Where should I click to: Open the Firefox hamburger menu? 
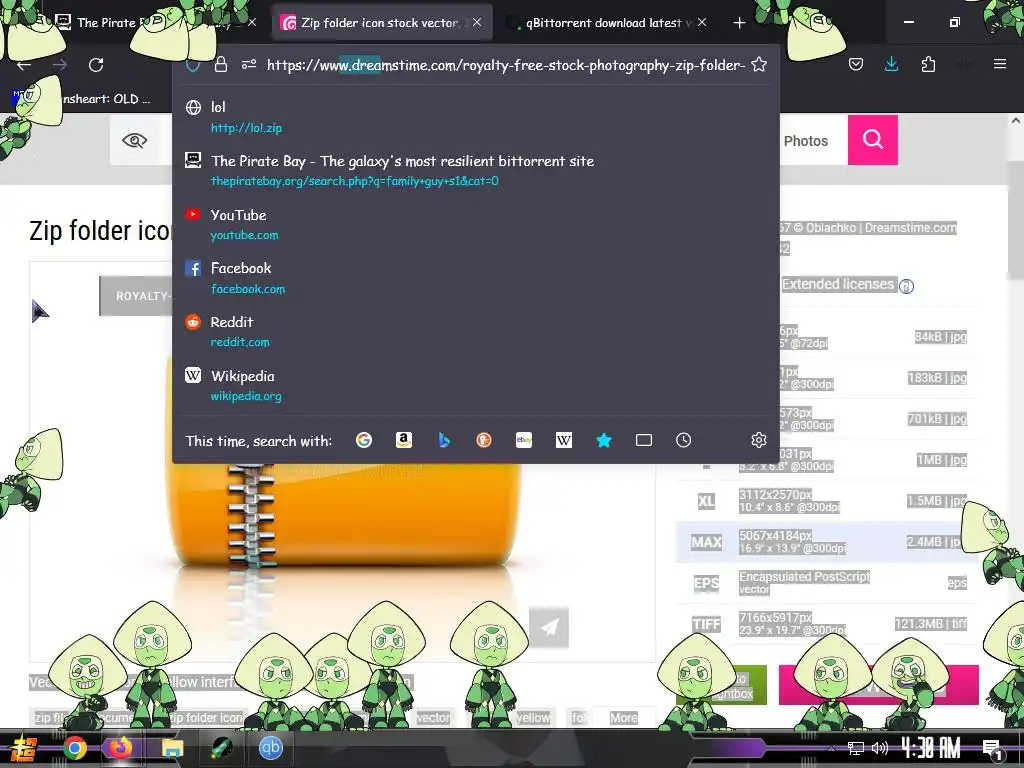click(999, 64)
